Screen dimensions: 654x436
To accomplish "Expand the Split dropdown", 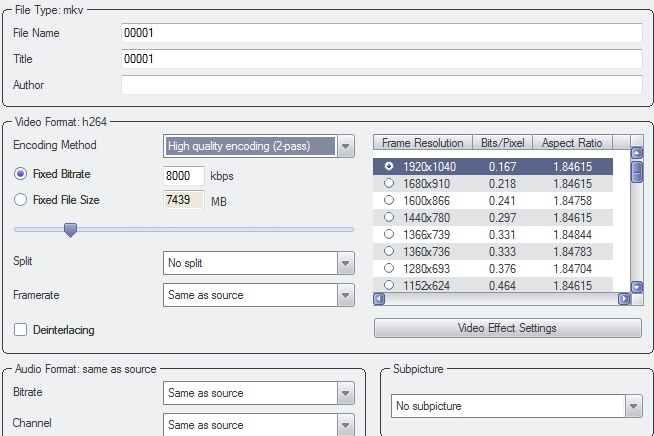I will 345,263.
